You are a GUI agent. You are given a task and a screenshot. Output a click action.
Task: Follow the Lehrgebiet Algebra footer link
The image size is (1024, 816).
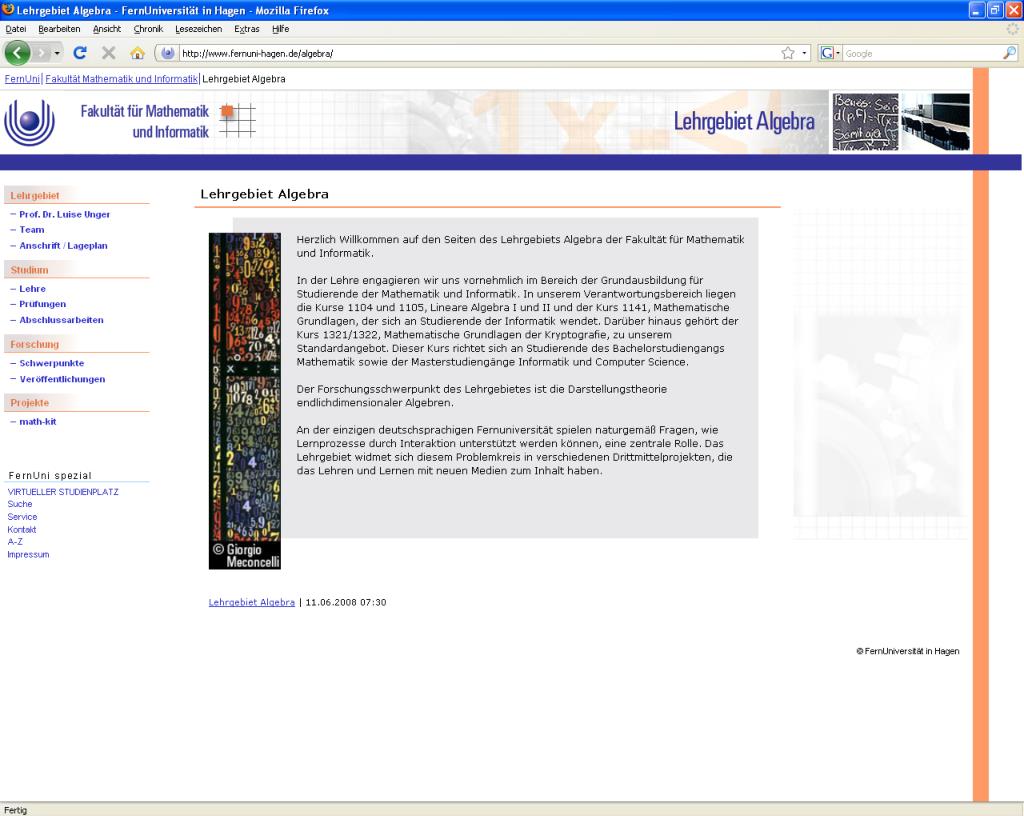click(251, 603)
